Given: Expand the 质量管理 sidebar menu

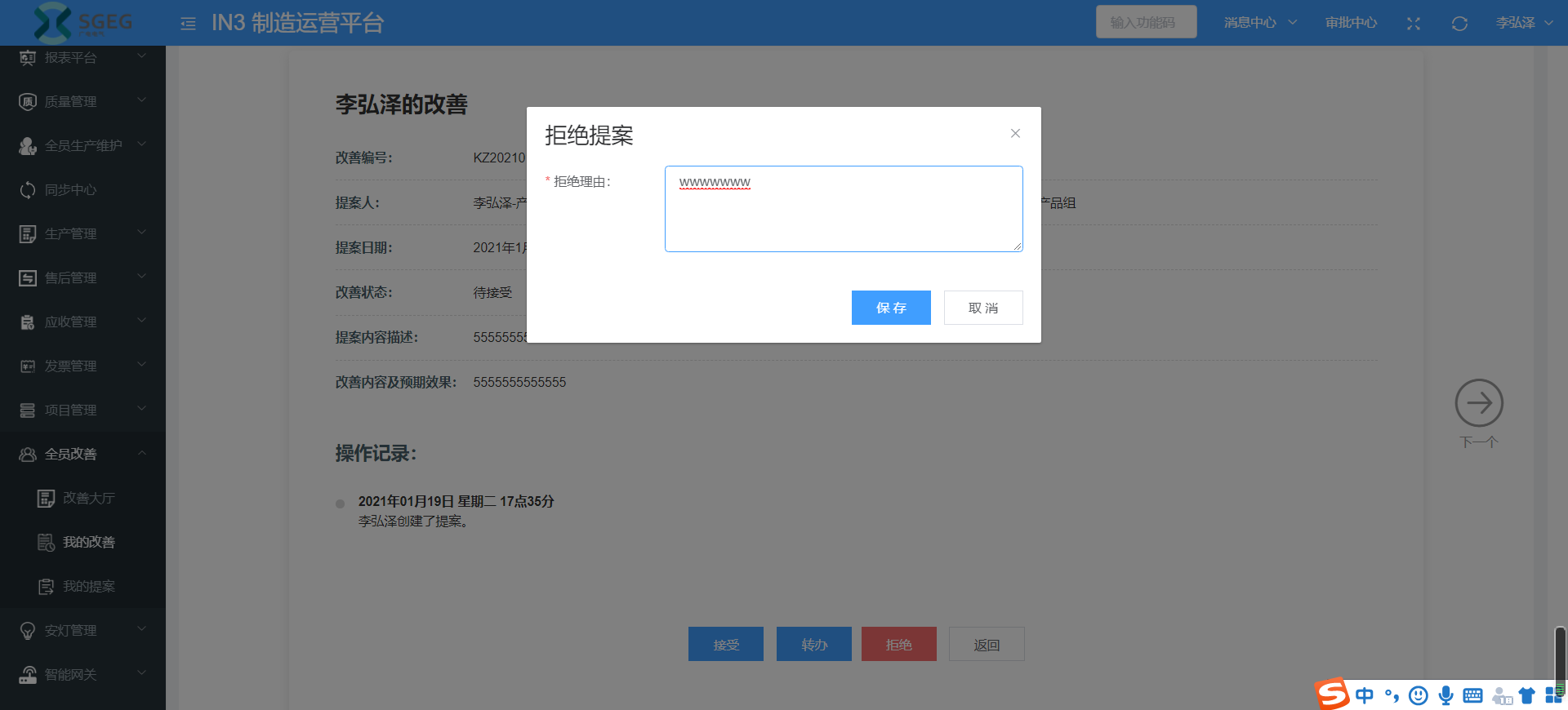Looking at the screenshot, I should coord(82,101).
